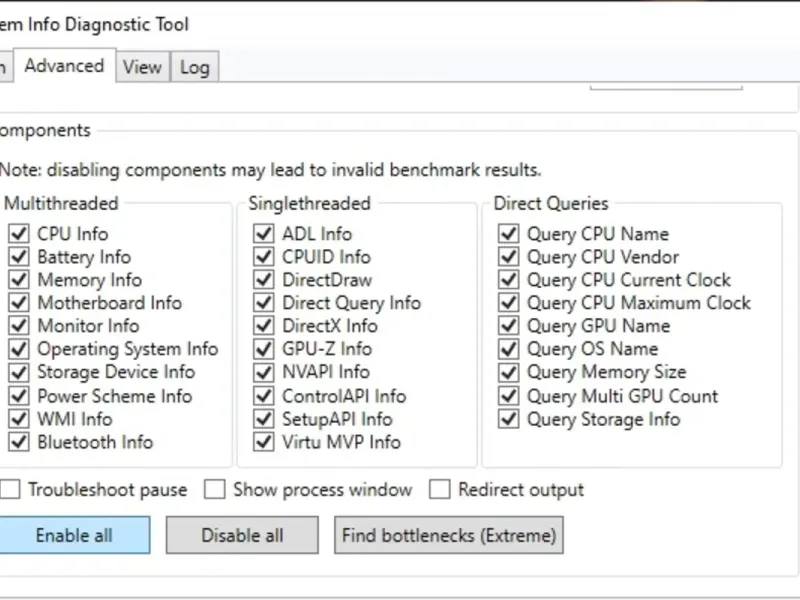Switch to the View tab
The height and width of the screenshot is (600, 800).
(x=142, y=67)
